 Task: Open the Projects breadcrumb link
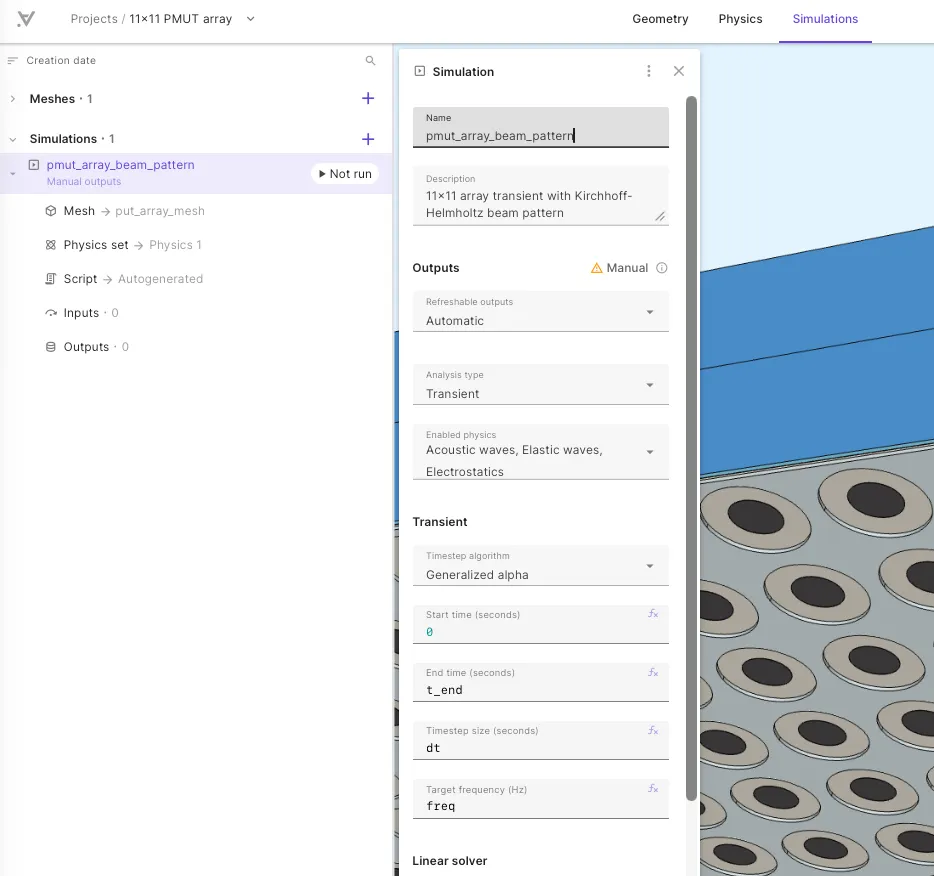point(94,19)
